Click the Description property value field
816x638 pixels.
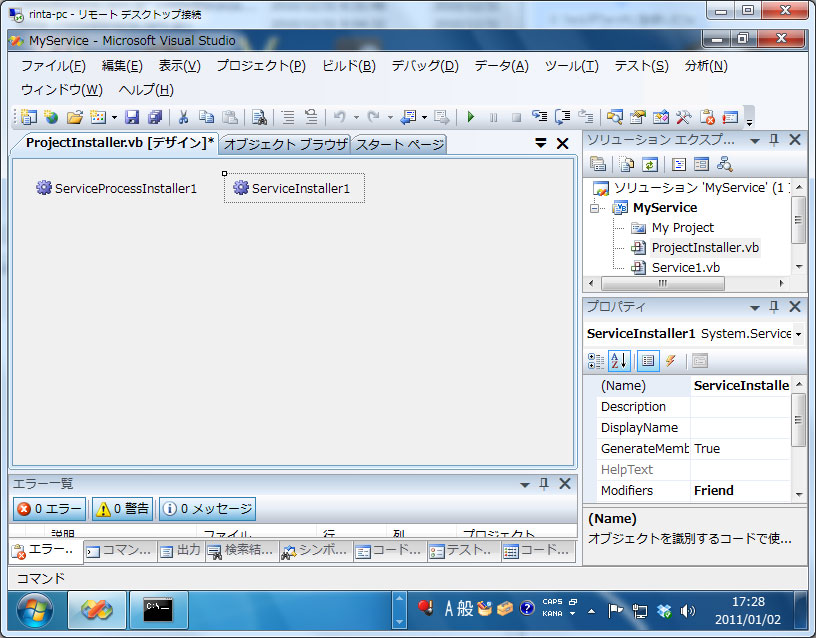(740, 407)
